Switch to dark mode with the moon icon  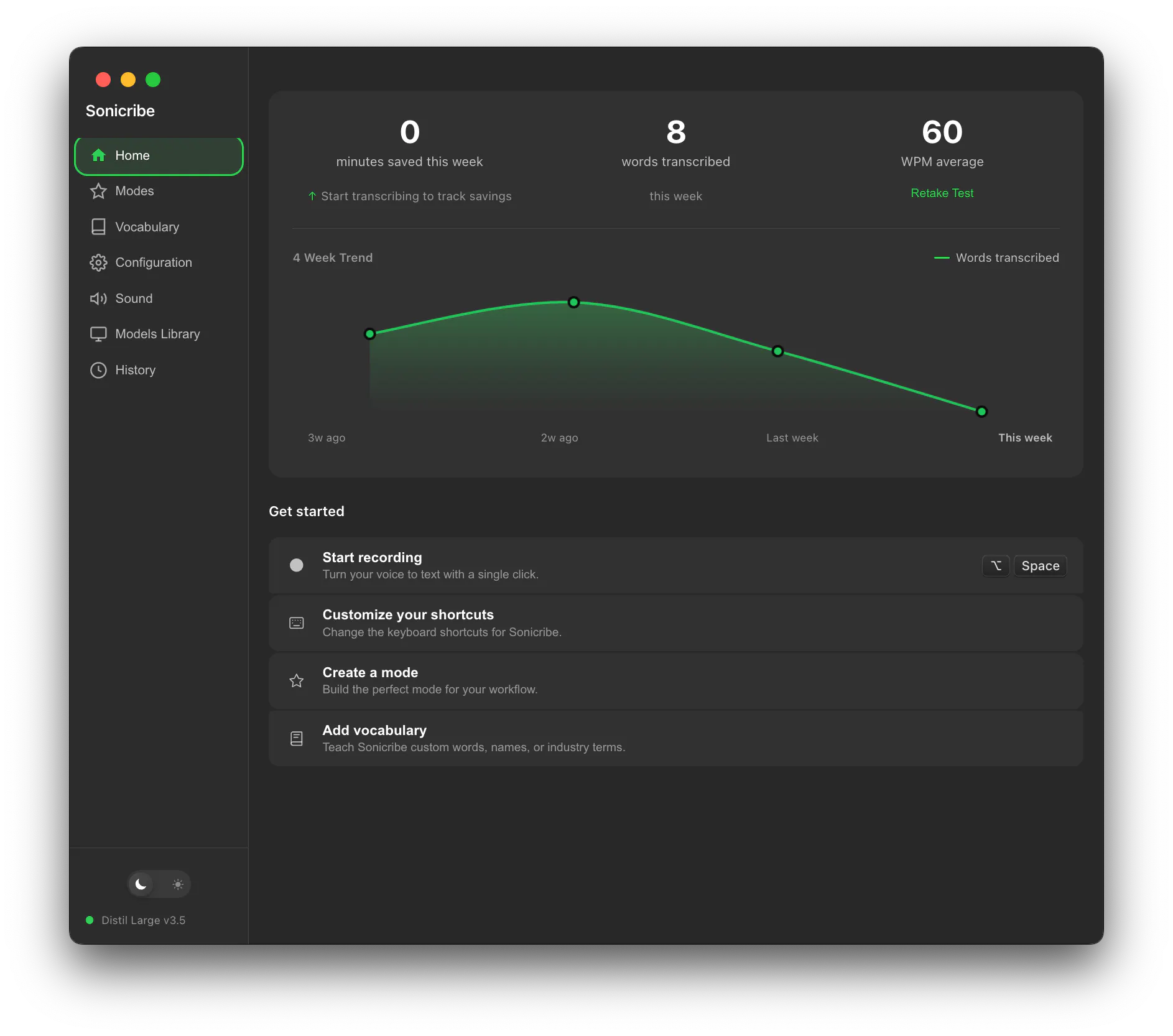click(141, 884)
